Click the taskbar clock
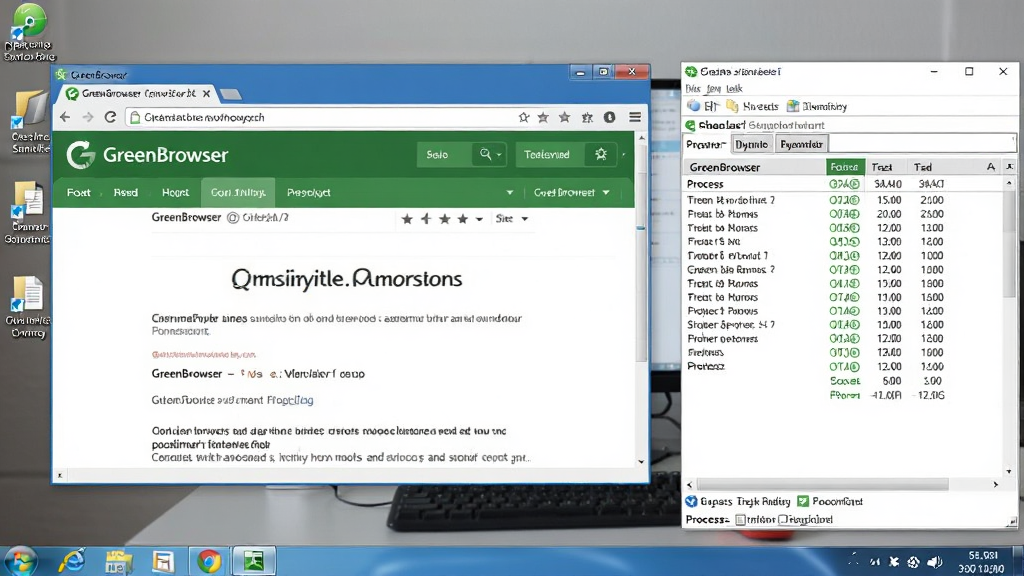This screenshot has width=1024, height=576. coord(982,562)
